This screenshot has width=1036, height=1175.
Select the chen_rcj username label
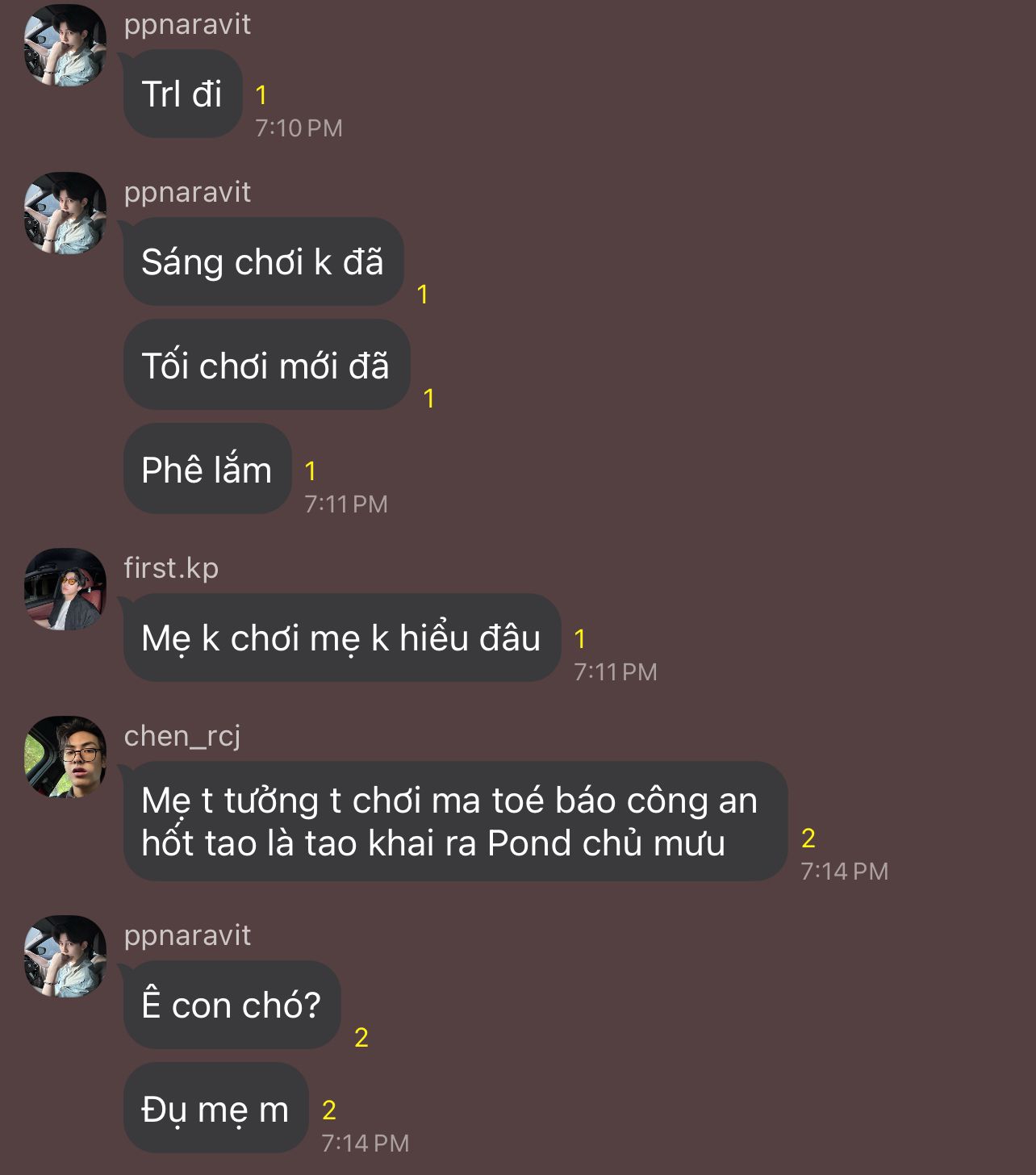tap(182, 736)
